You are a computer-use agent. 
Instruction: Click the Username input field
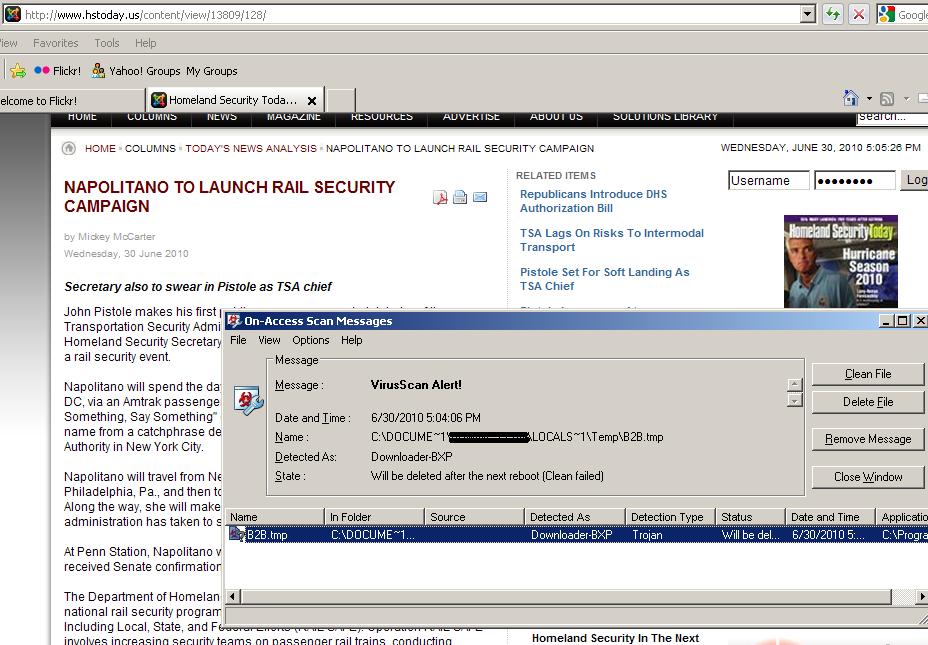(x=767, y=181)
